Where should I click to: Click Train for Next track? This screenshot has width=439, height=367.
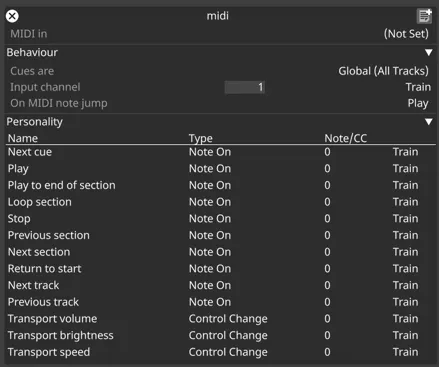tap(405, 285)
